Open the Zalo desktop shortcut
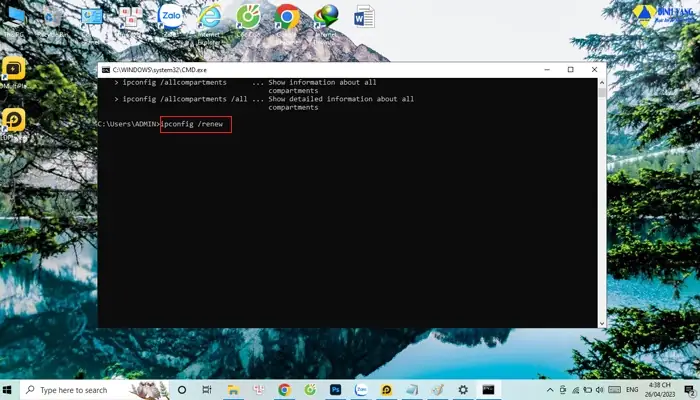Image resolution: width=700 pixels, height=400 pixels. click(171, 19)
